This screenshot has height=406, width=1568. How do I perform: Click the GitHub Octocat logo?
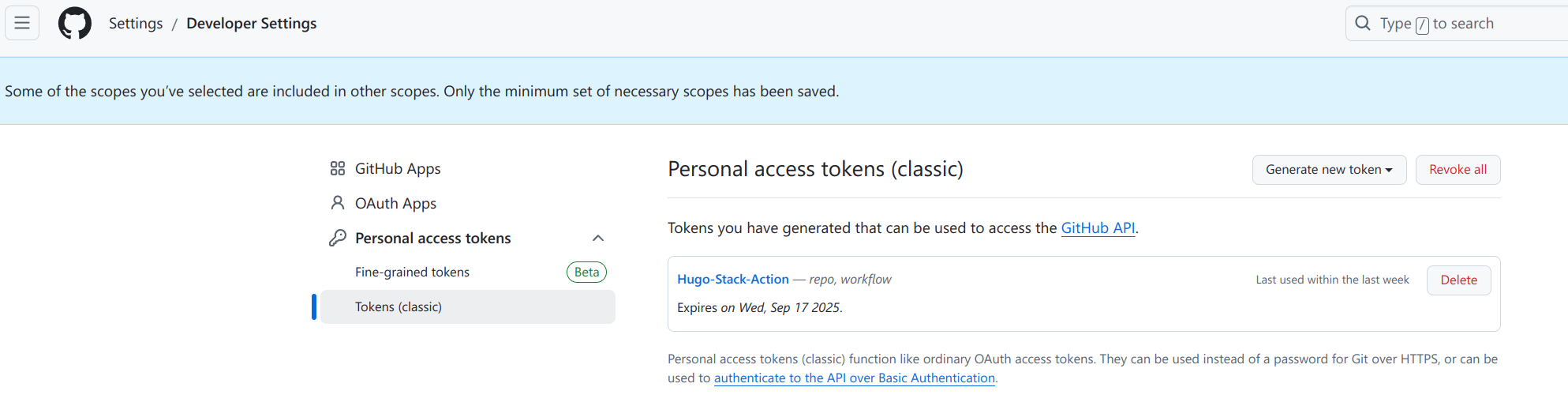(x=75, y=24)
